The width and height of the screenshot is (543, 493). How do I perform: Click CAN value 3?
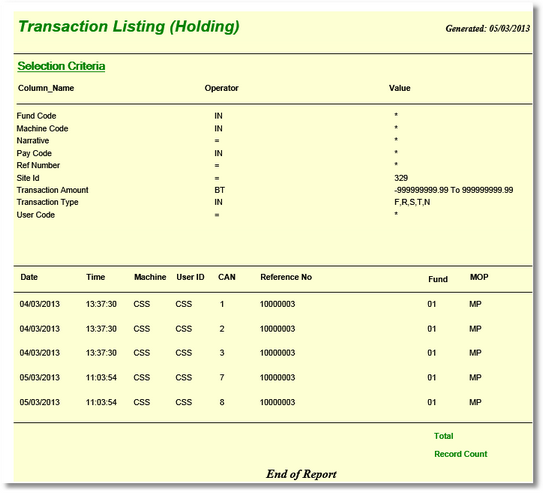coord(222,353)
